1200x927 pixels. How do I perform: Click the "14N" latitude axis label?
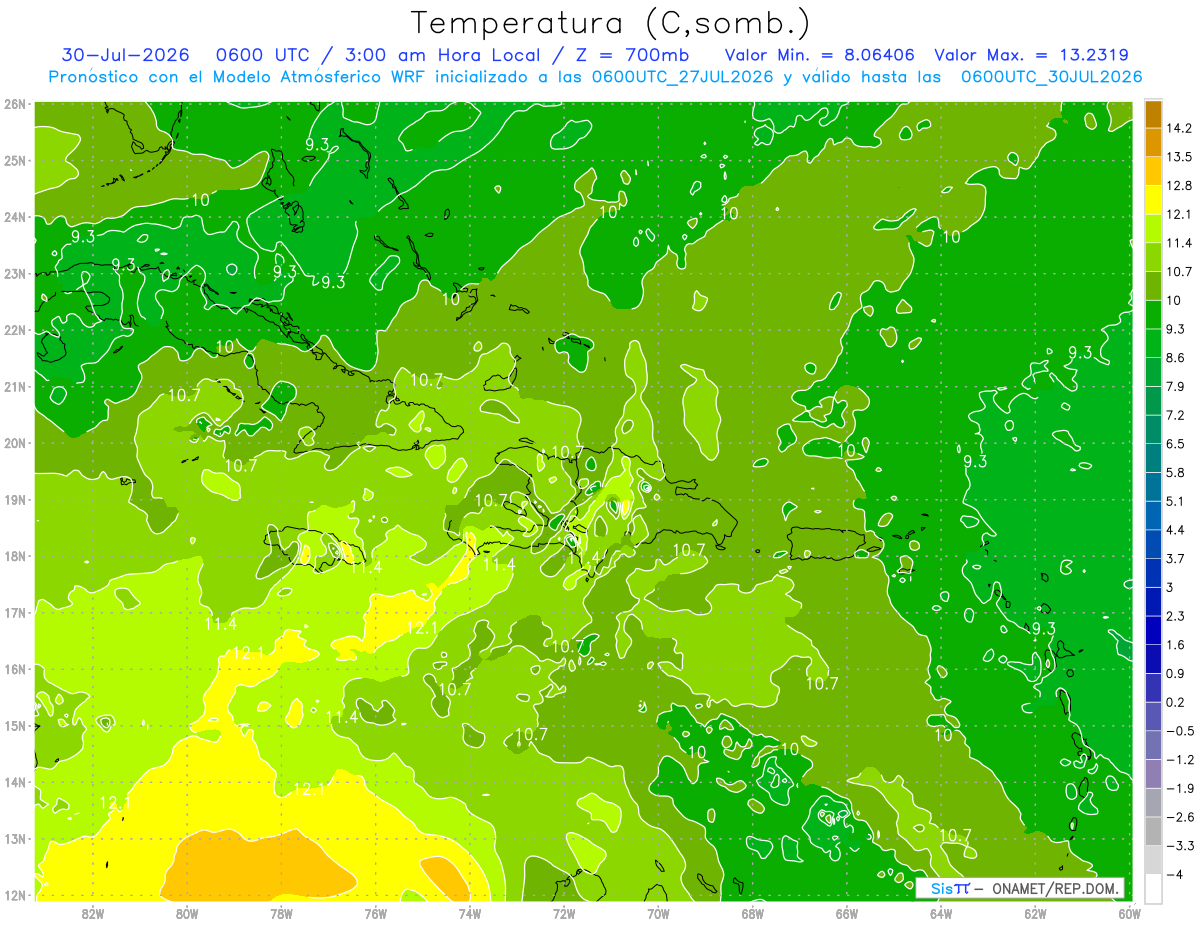click(x=15, y=782)
